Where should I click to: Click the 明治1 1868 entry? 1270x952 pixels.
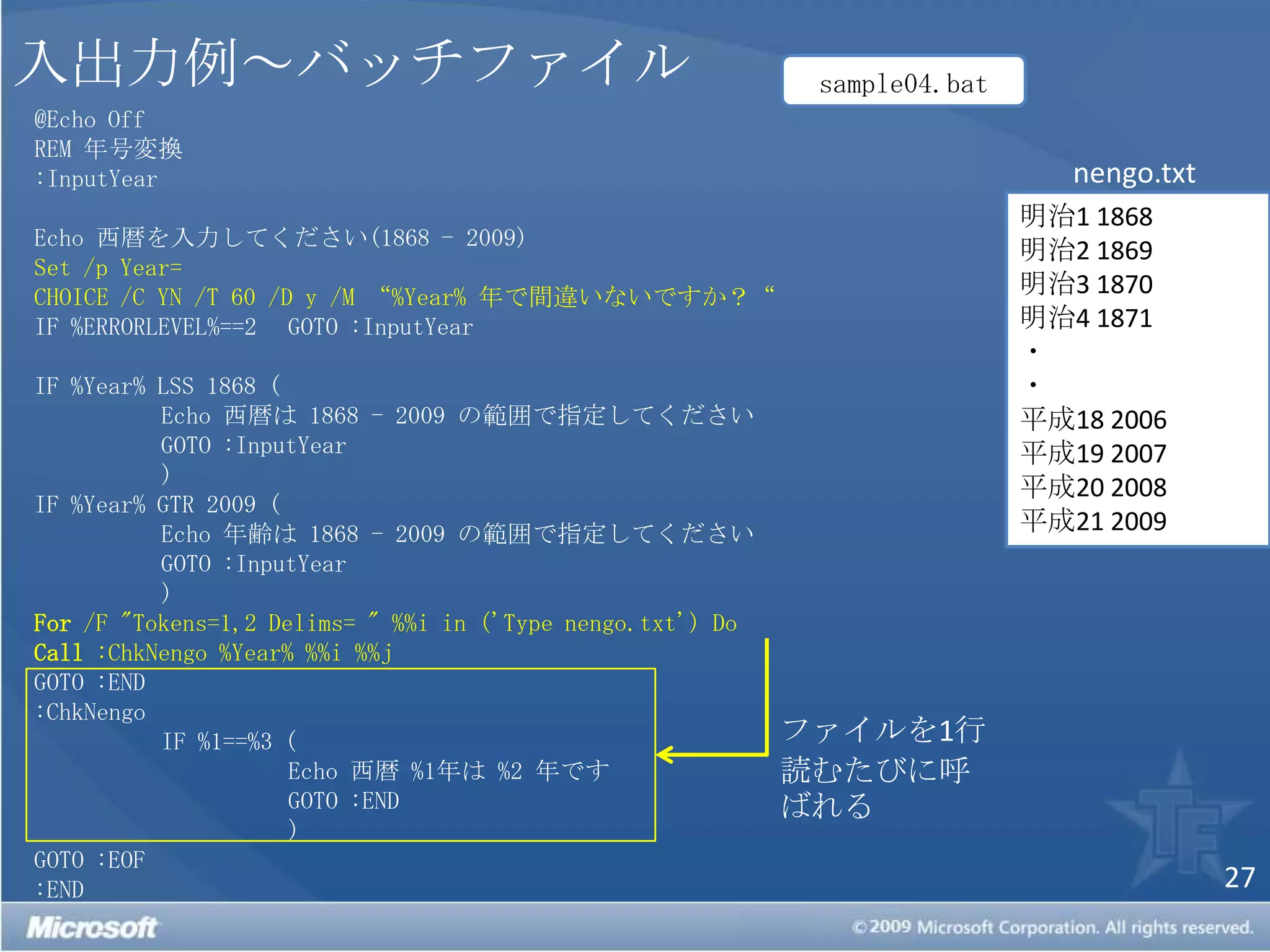1086,216
